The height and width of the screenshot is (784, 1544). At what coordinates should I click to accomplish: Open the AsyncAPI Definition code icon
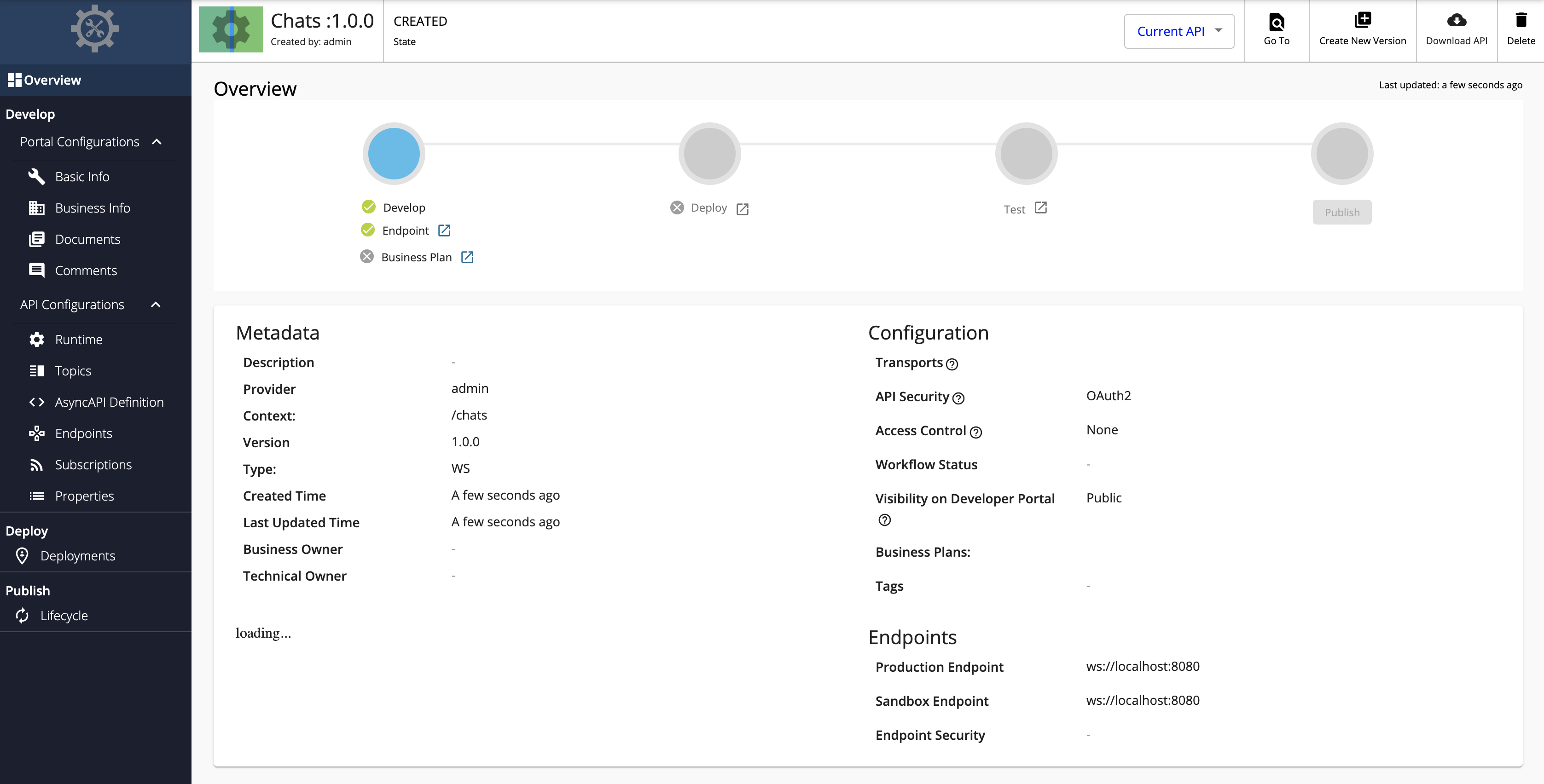coord(37,402)
